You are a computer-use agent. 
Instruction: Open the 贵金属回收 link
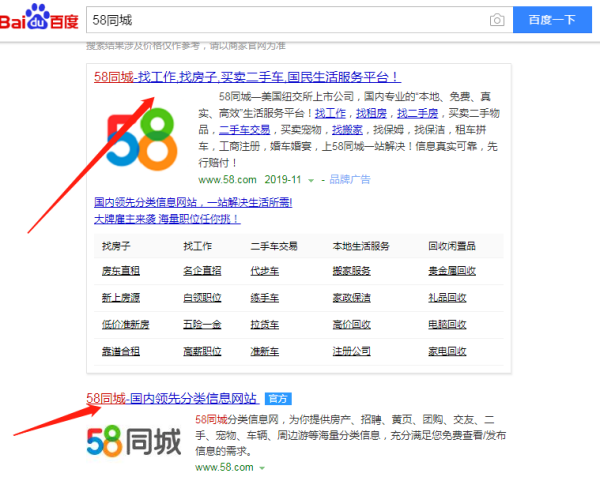coord(452,271)
